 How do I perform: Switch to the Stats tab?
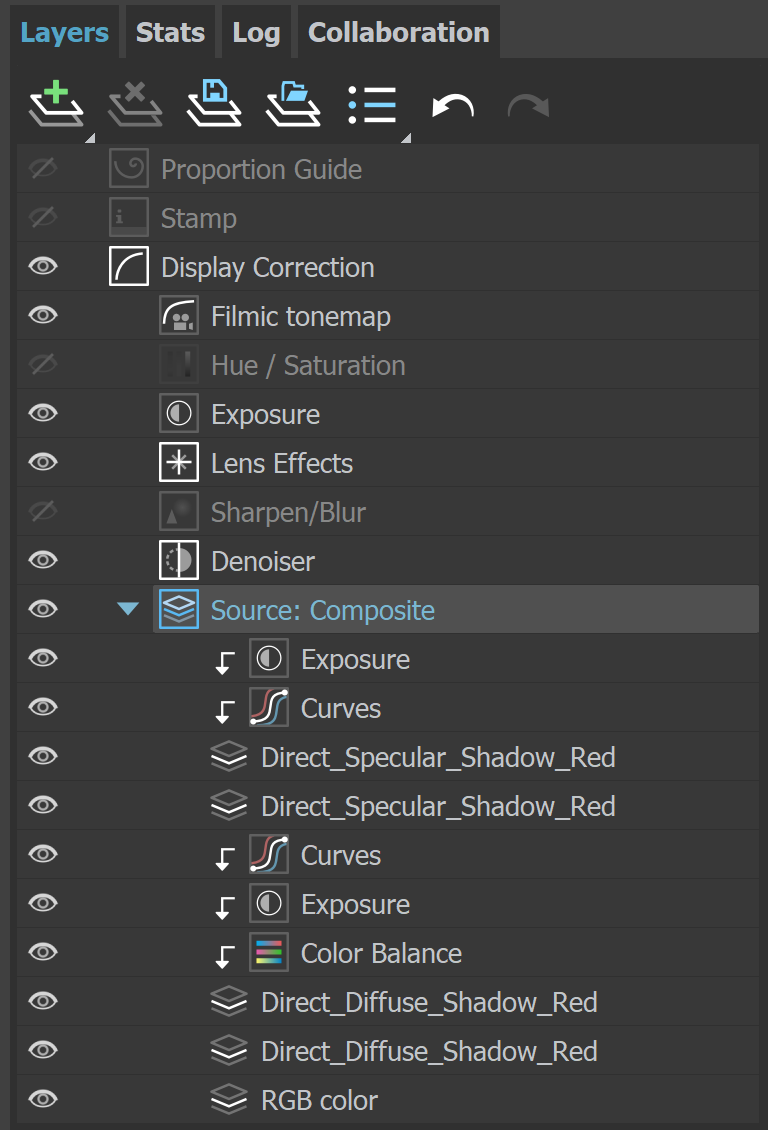point(170,33)
